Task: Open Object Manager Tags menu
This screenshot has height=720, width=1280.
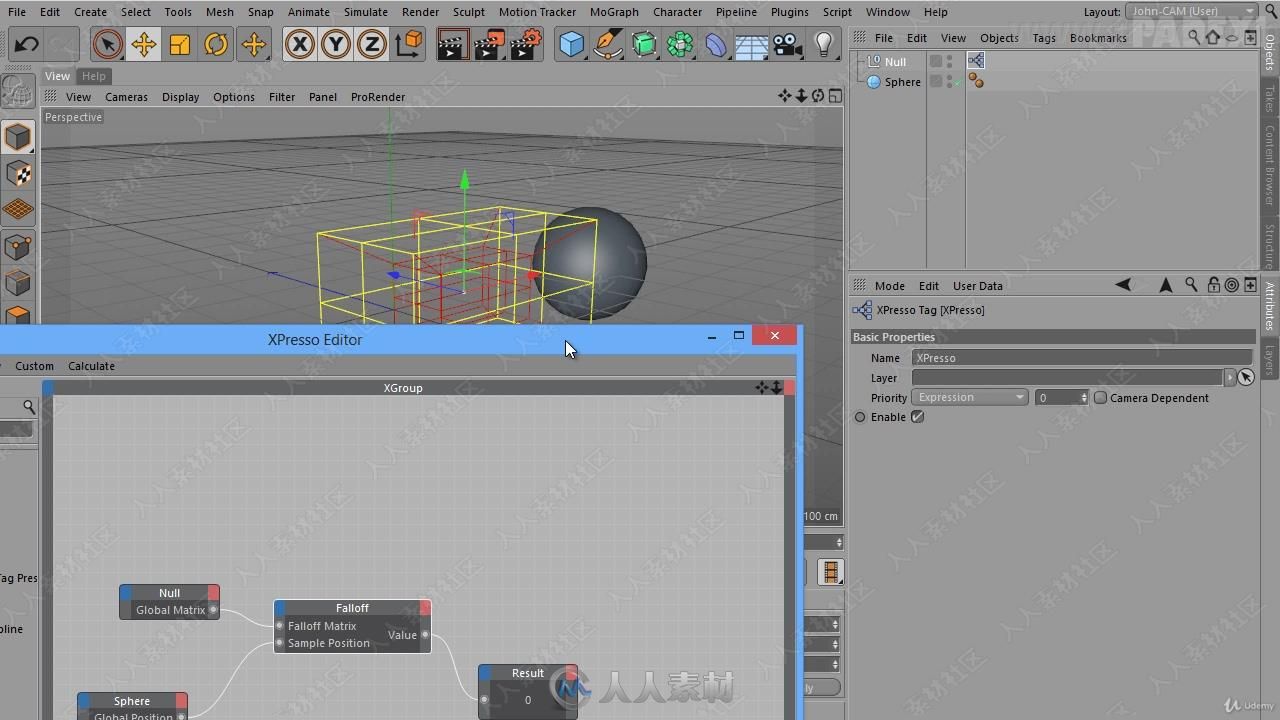Action: (1044, 38)
